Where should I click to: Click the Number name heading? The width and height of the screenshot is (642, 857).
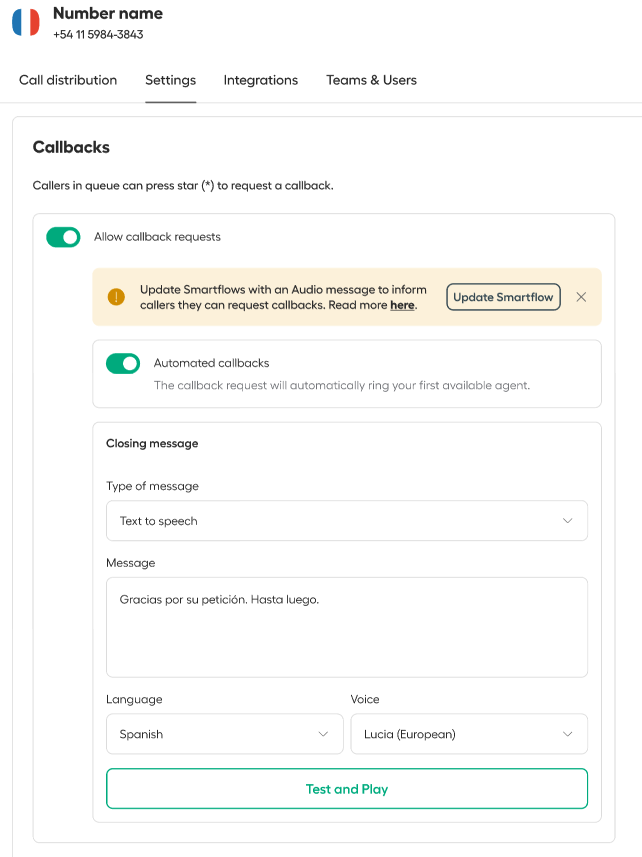tap(108, 13)
